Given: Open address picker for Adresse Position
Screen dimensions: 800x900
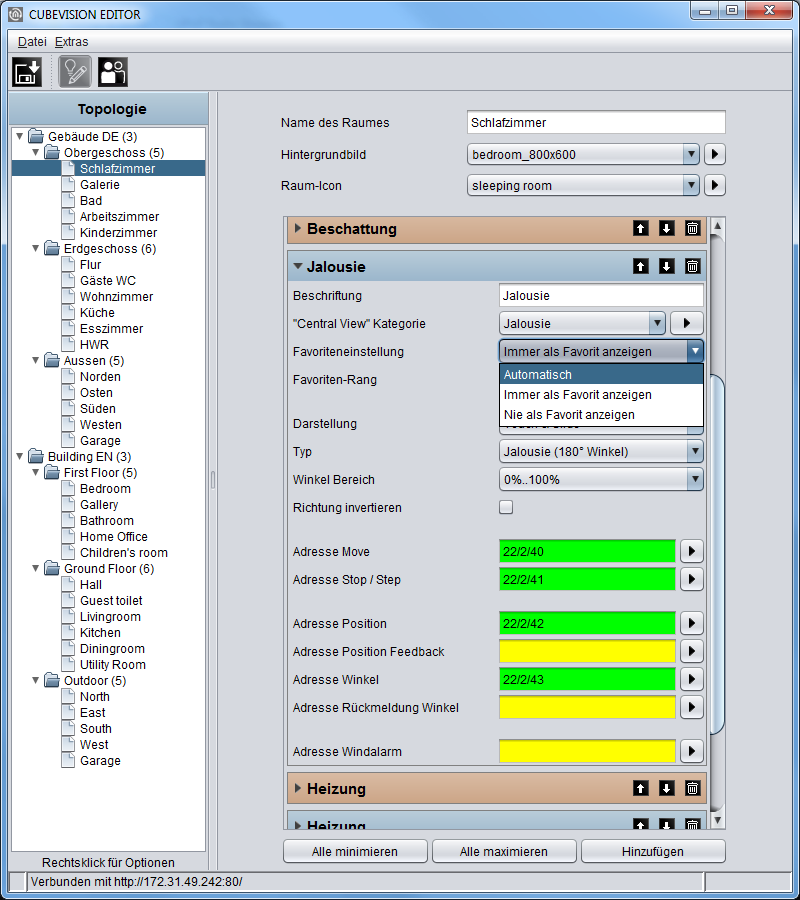Looking at the screenshot, I should 692,623.
